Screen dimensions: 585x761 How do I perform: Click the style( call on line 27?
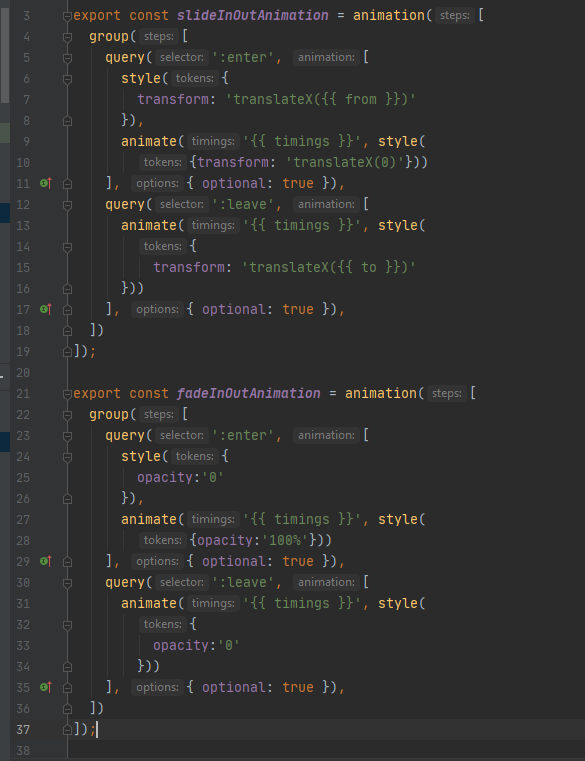click(x=401, y=519)
